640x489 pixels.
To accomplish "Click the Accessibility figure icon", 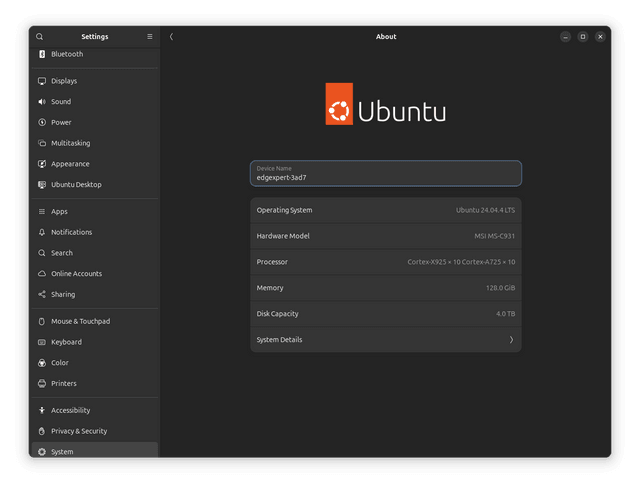I will click(42, 410).
